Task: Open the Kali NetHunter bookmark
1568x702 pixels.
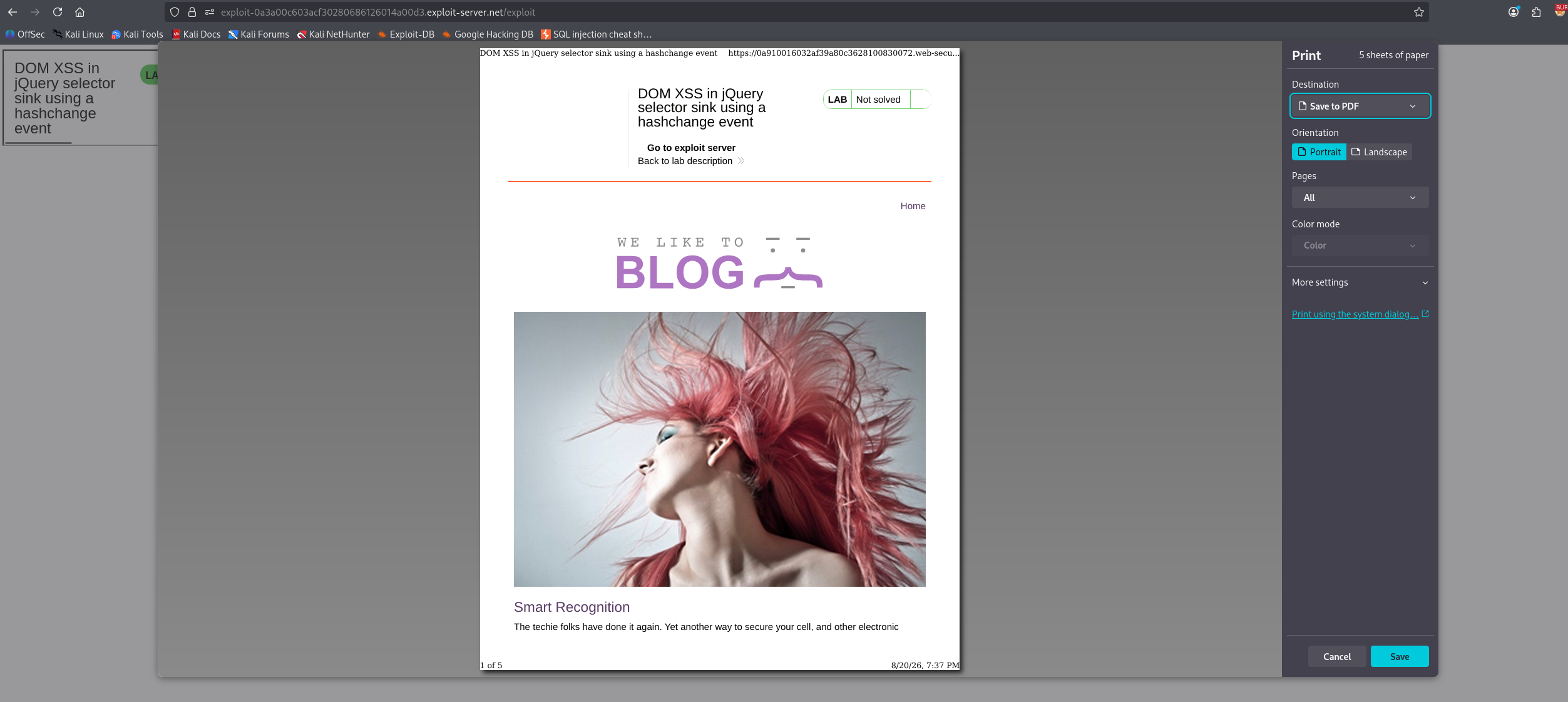Action: click(333, 34)
